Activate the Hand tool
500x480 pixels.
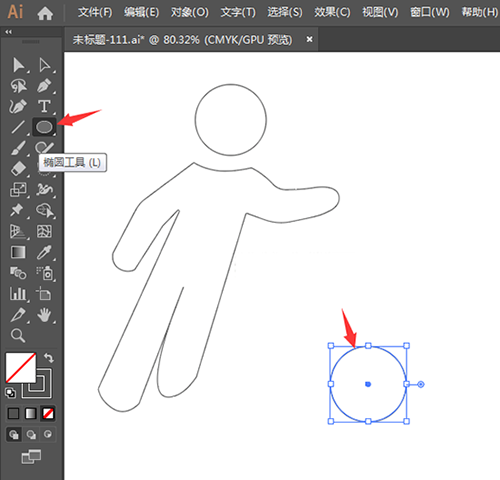(x=44, y=315)
